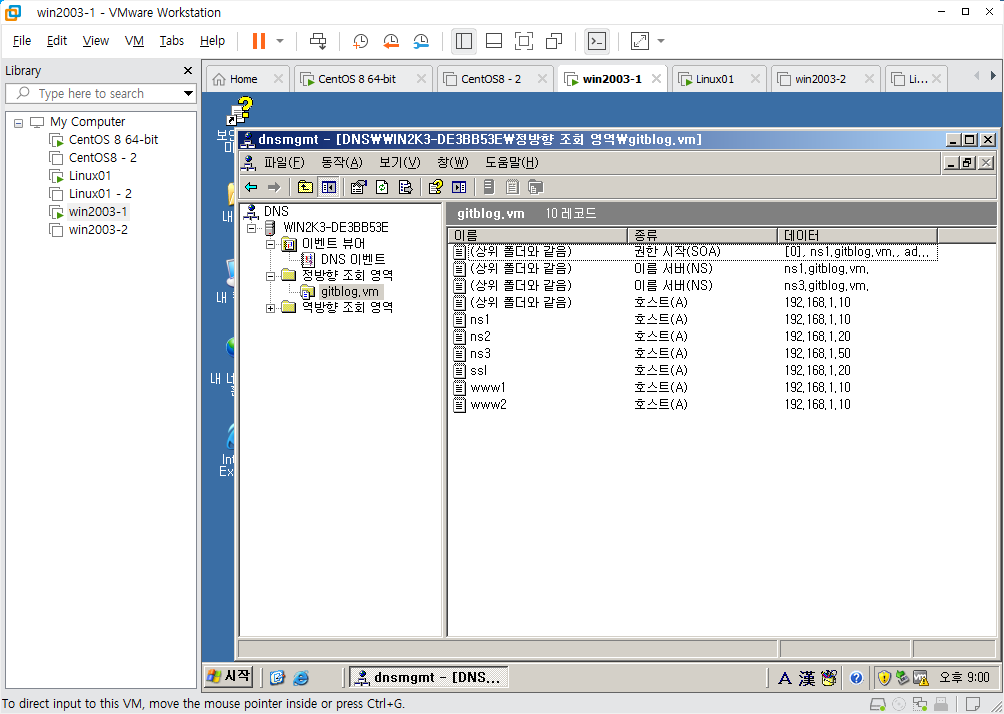
Task: Refresh the DNS view using toolbar icon
Action: 382,187
